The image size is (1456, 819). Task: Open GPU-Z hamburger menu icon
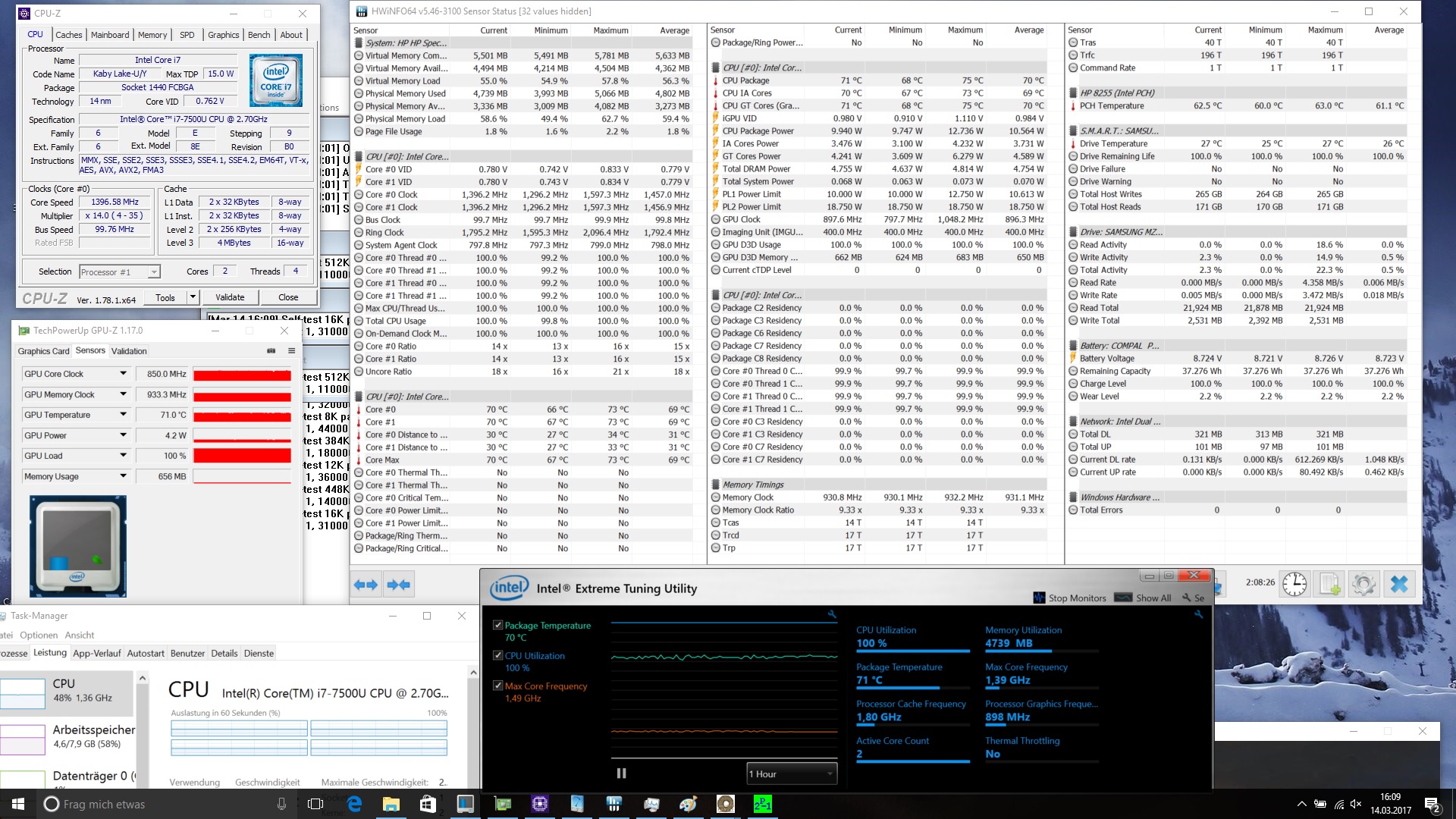click(x=291, y=351)
